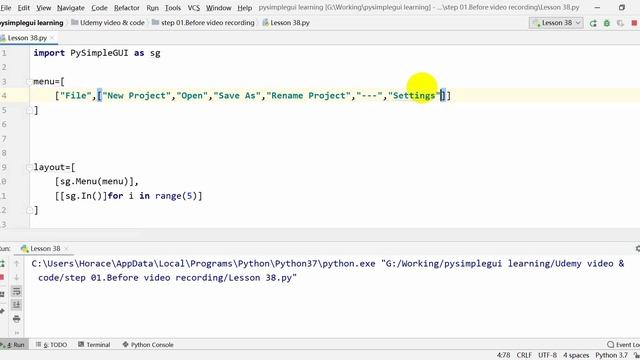This screenshot has width=640, height=360.
Task: Open the VCS menu
Action: click(193, 8)
